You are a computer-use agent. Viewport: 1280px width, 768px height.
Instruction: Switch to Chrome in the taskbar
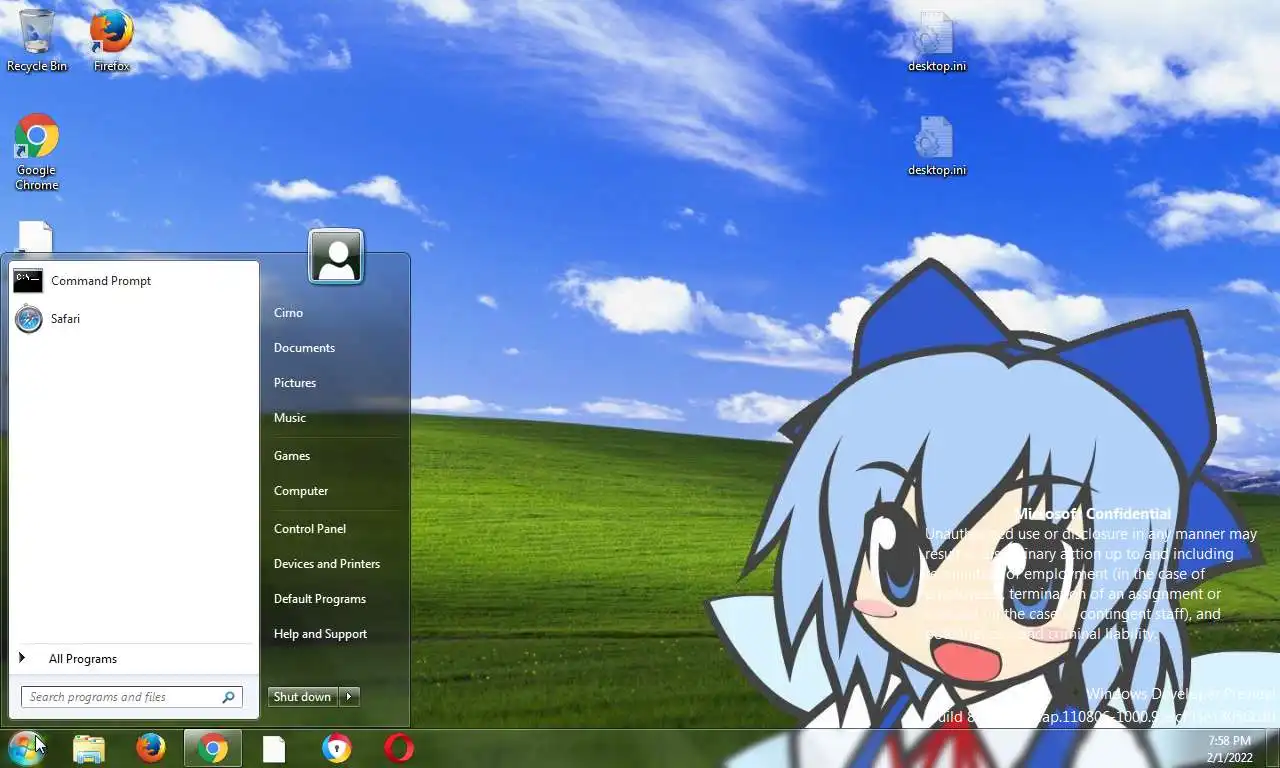(x=212, y=748)
